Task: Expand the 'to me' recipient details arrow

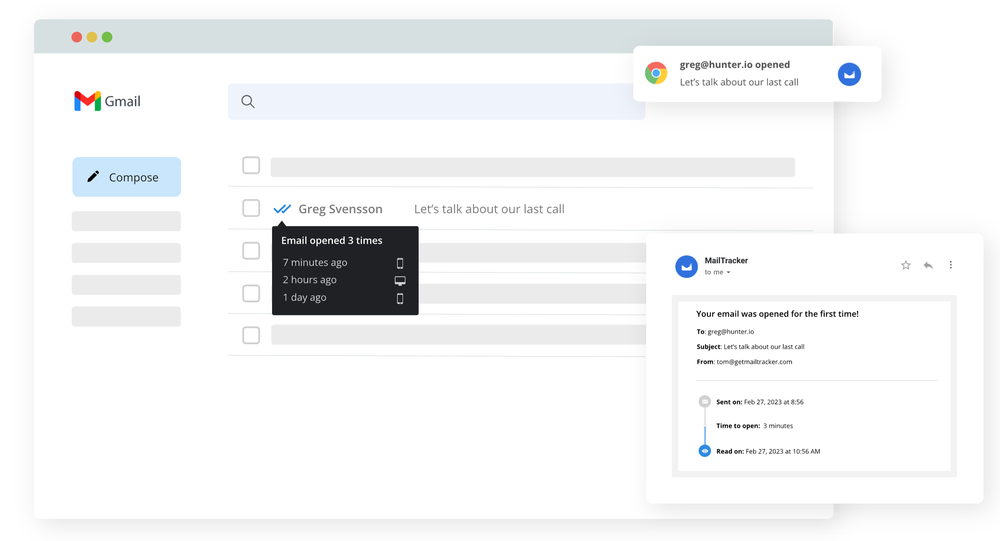Action: (728, 272)
